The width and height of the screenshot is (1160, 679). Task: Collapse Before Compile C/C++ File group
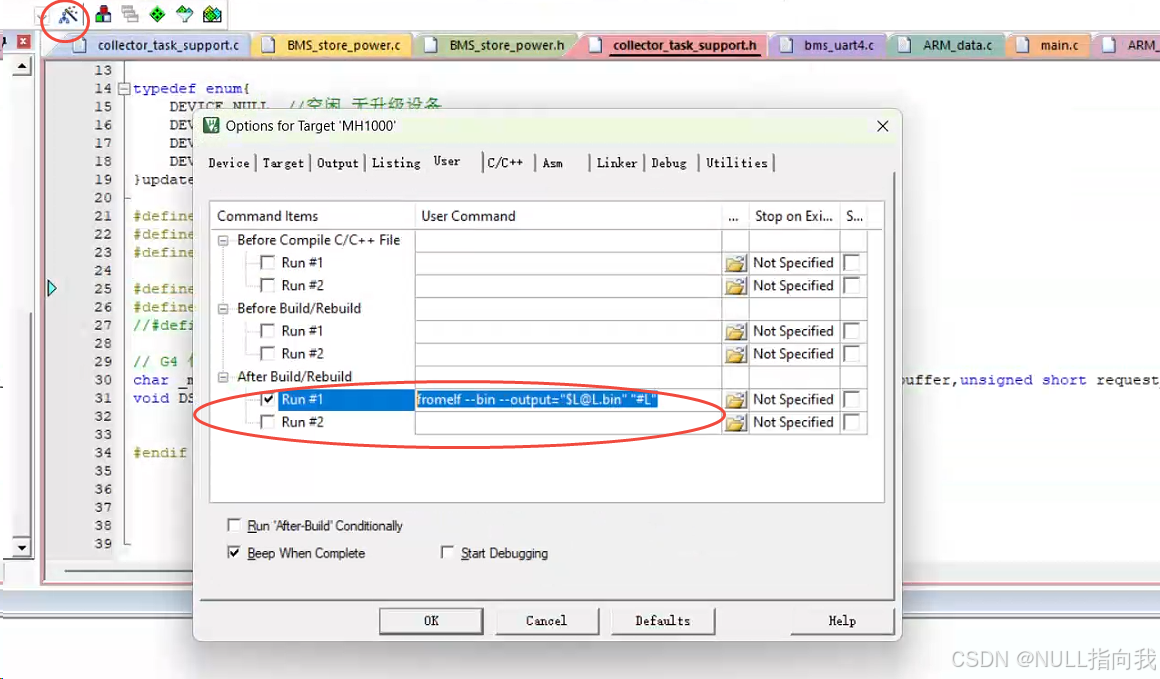point(223,240)
